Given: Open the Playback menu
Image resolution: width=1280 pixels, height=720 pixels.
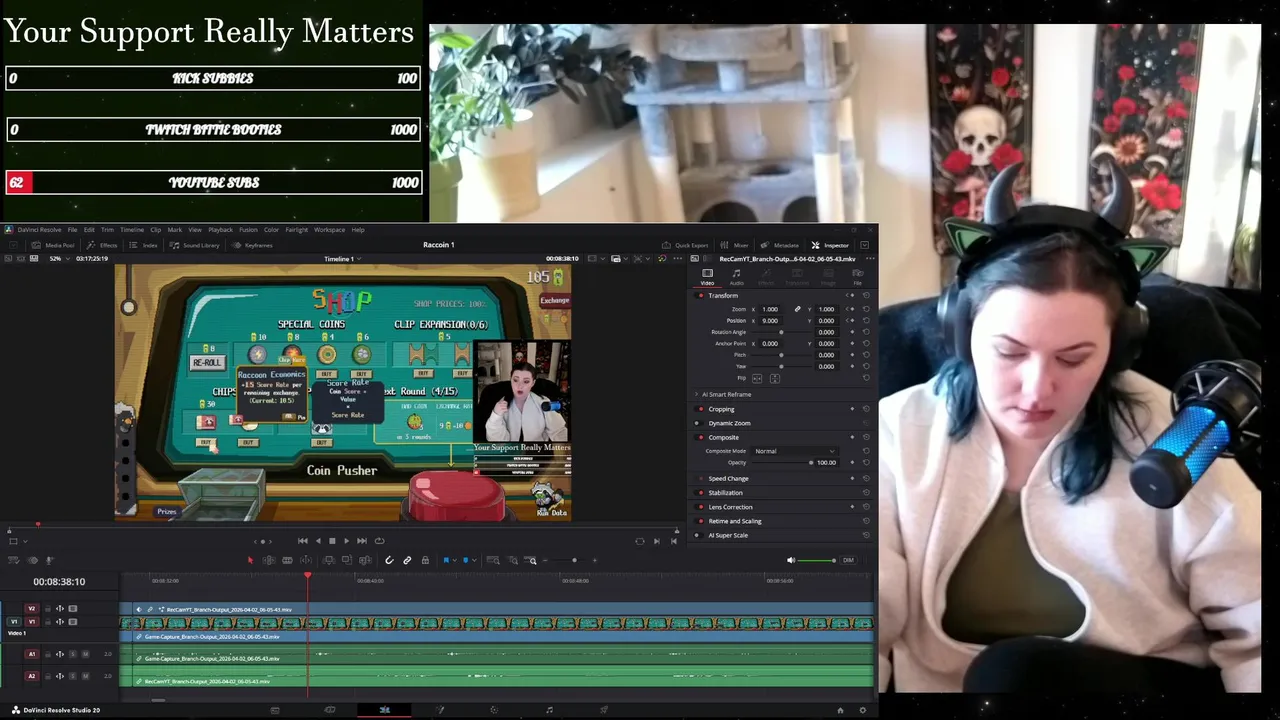Looking at the screenshot, I should coord(220,230).
